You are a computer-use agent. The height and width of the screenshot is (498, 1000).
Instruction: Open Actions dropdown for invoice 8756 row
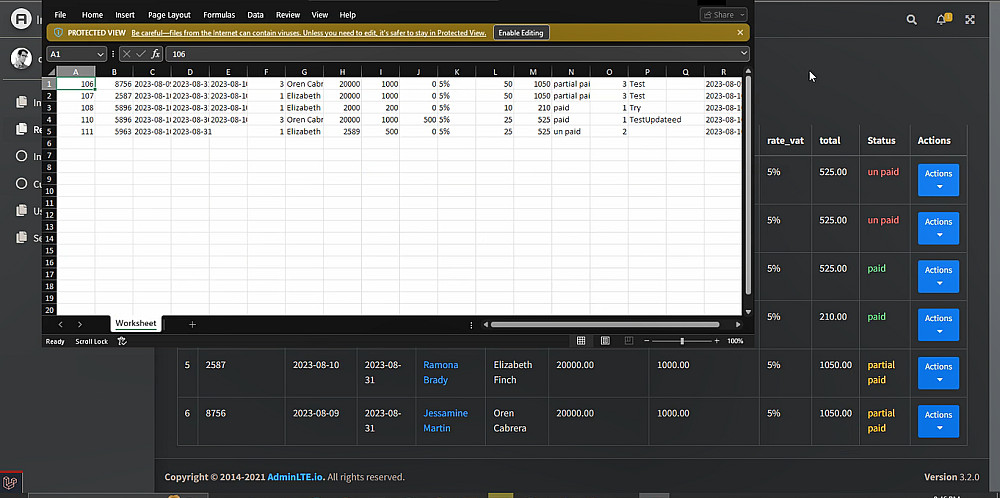coord(938,421)
